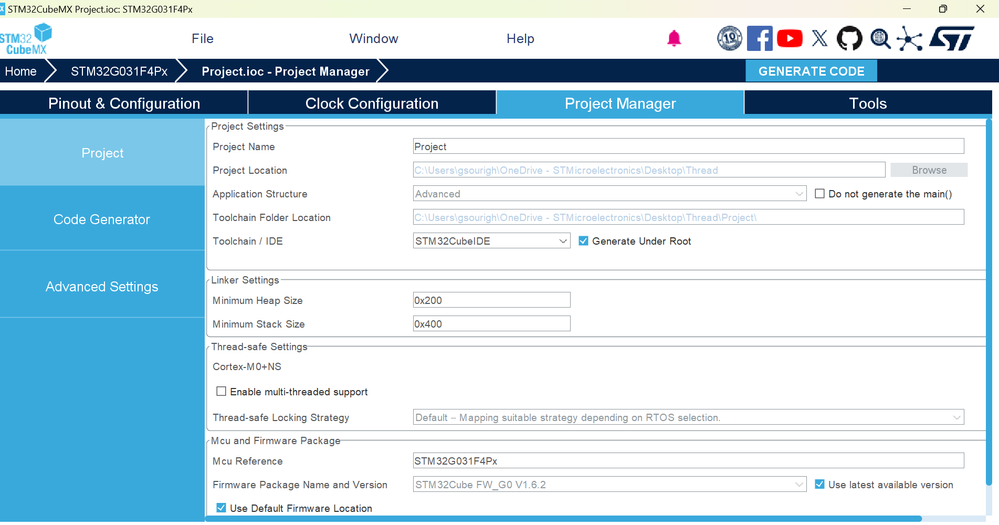This screenshot has height=525, width=999.
Task: Open the pink notification bell
Action: [x=673, y=39]
